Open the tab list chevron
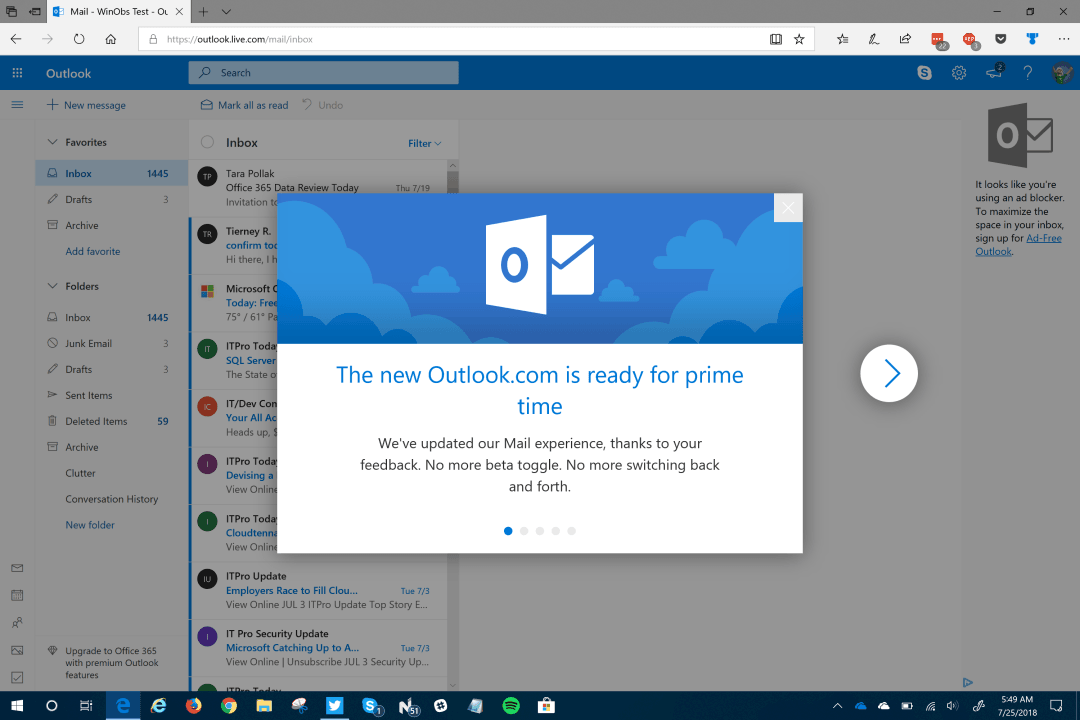The width and height of the screenshot is (1080, 720). pos(226,12)
